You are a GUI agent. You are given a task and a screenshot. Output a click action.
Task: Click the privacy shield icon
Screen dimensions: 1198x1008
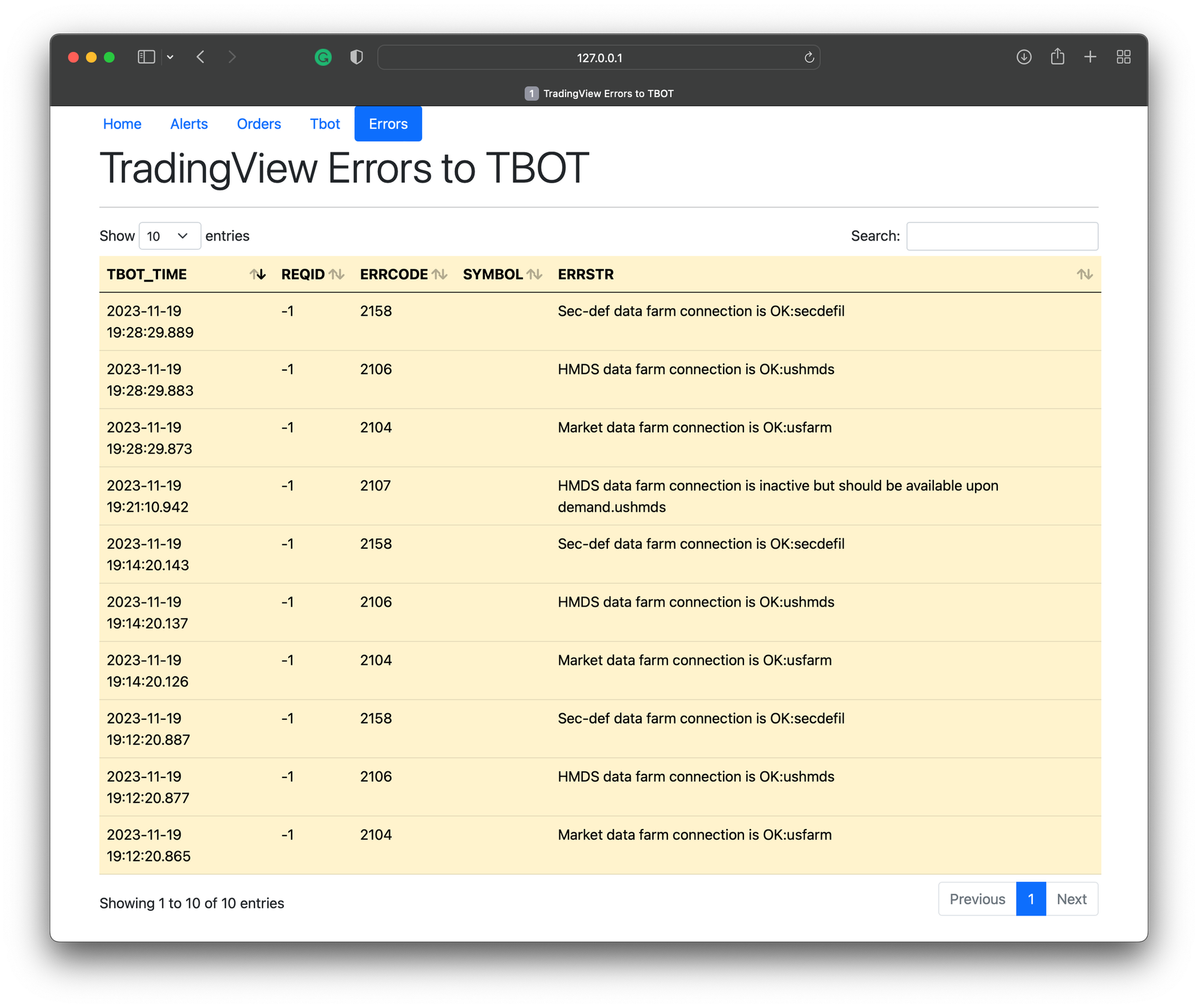(356, 57)
